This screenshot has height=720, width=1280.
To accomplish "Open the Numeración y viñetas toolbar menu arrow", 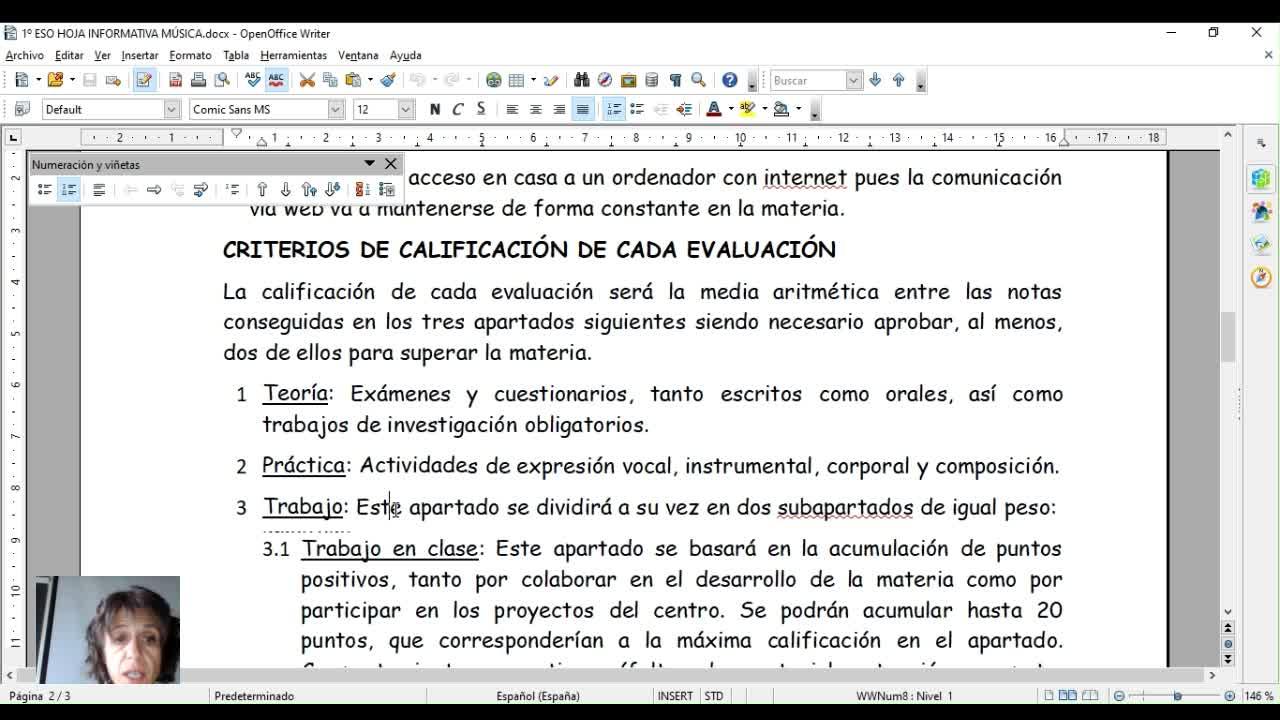I will point(369,163).
